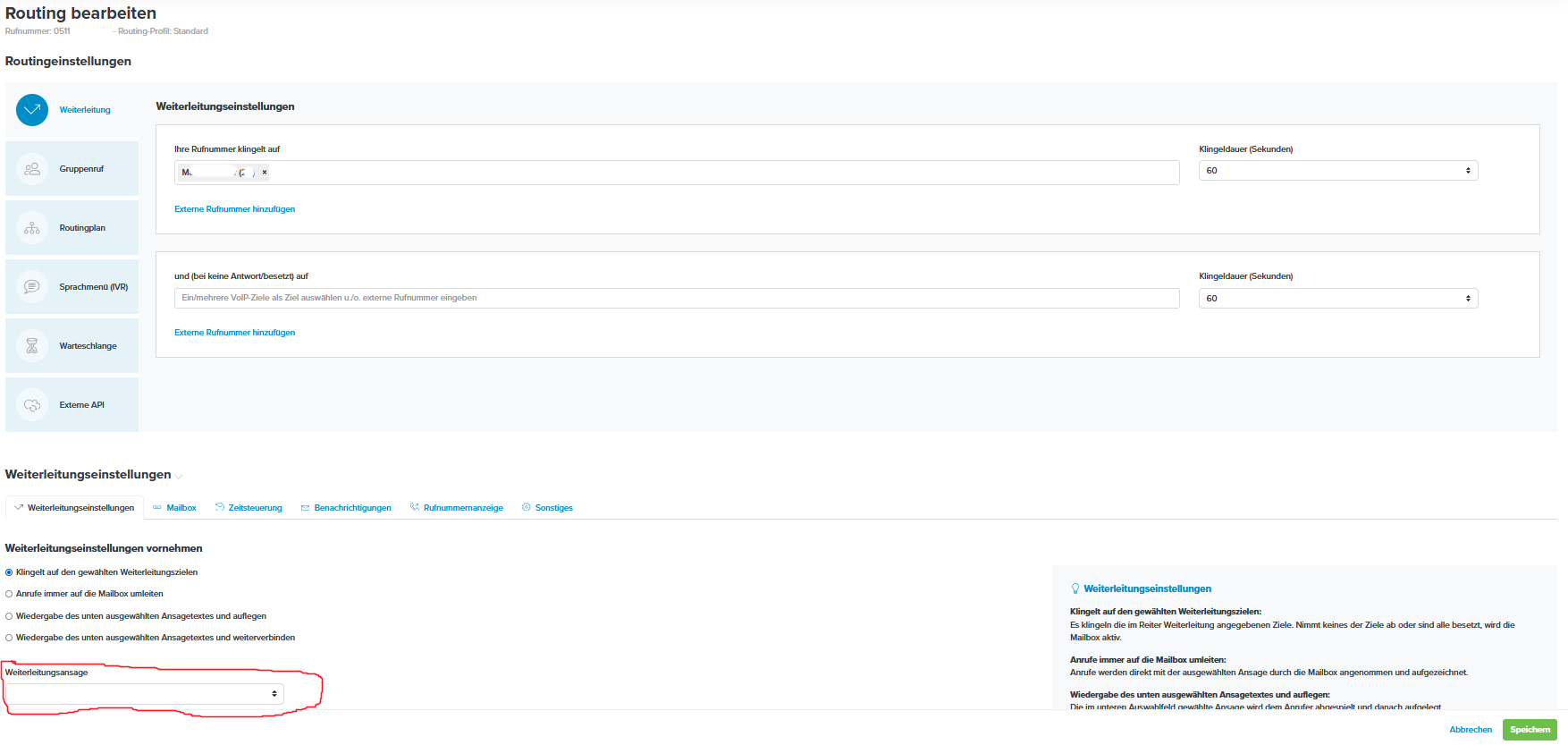Select 'Klingelt auf den gewählten Weiterleitungszielen' option
This screenshot has height=745, width=1568.
[x=9, y=572]
